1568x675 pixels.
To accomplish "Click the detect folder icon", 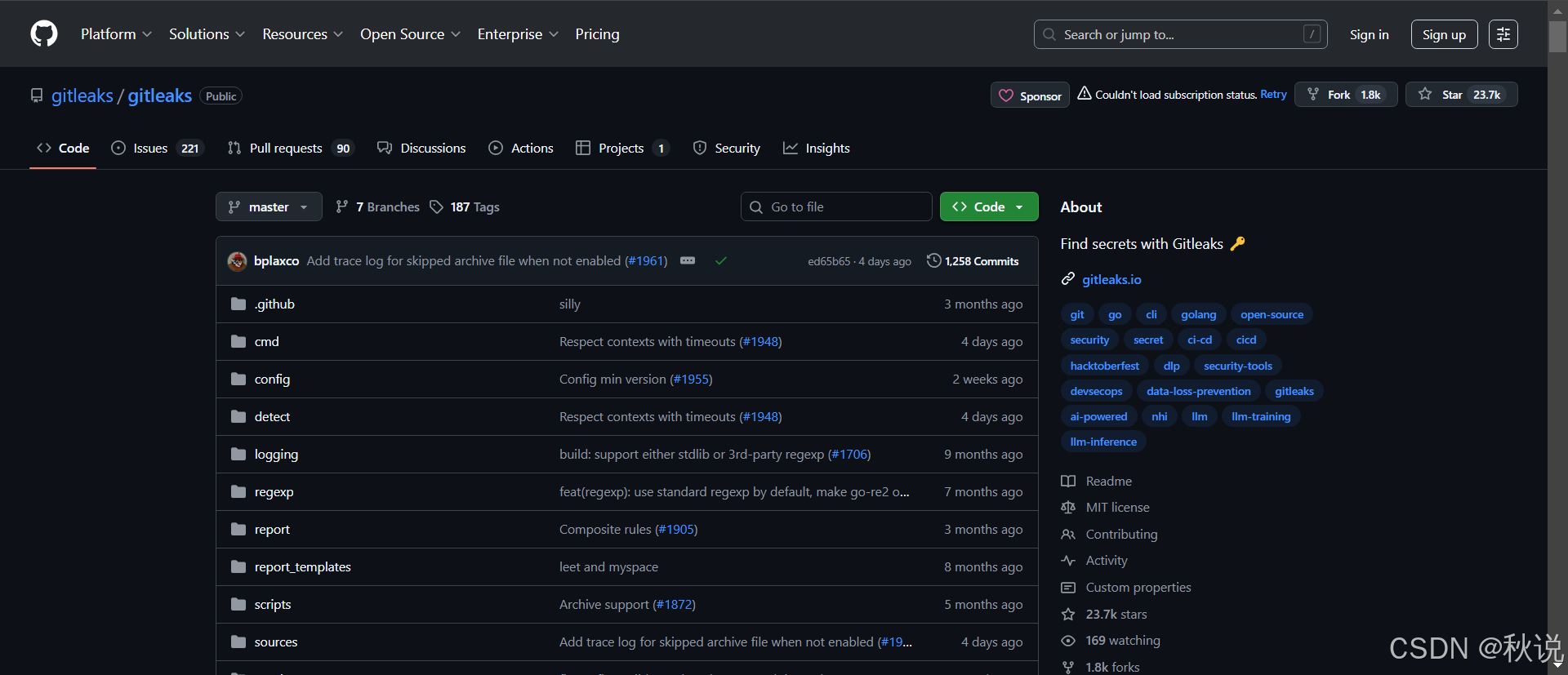I will pyautogui.click(x=238, y=416).
